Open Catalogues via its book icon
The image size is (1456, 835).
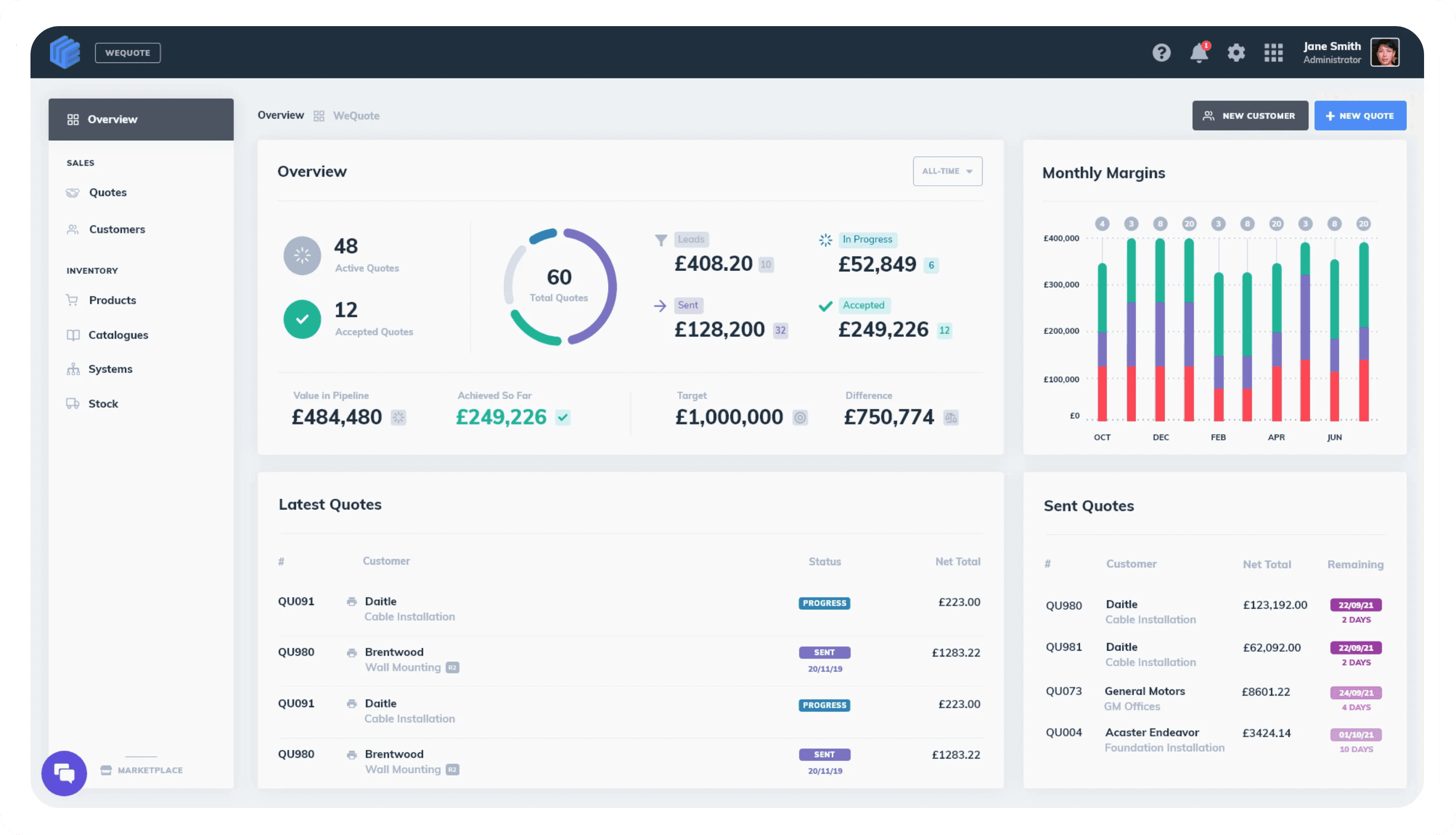pyautogui.click(x=74, y=334)
